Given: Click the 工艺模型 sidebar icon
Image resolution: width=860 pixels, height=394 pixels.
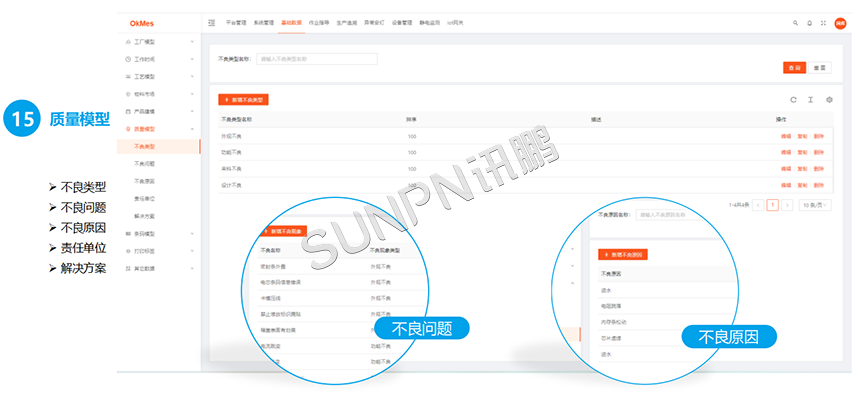Looking at the screenshot, I should pyautogui.click(x=128, y=77).
